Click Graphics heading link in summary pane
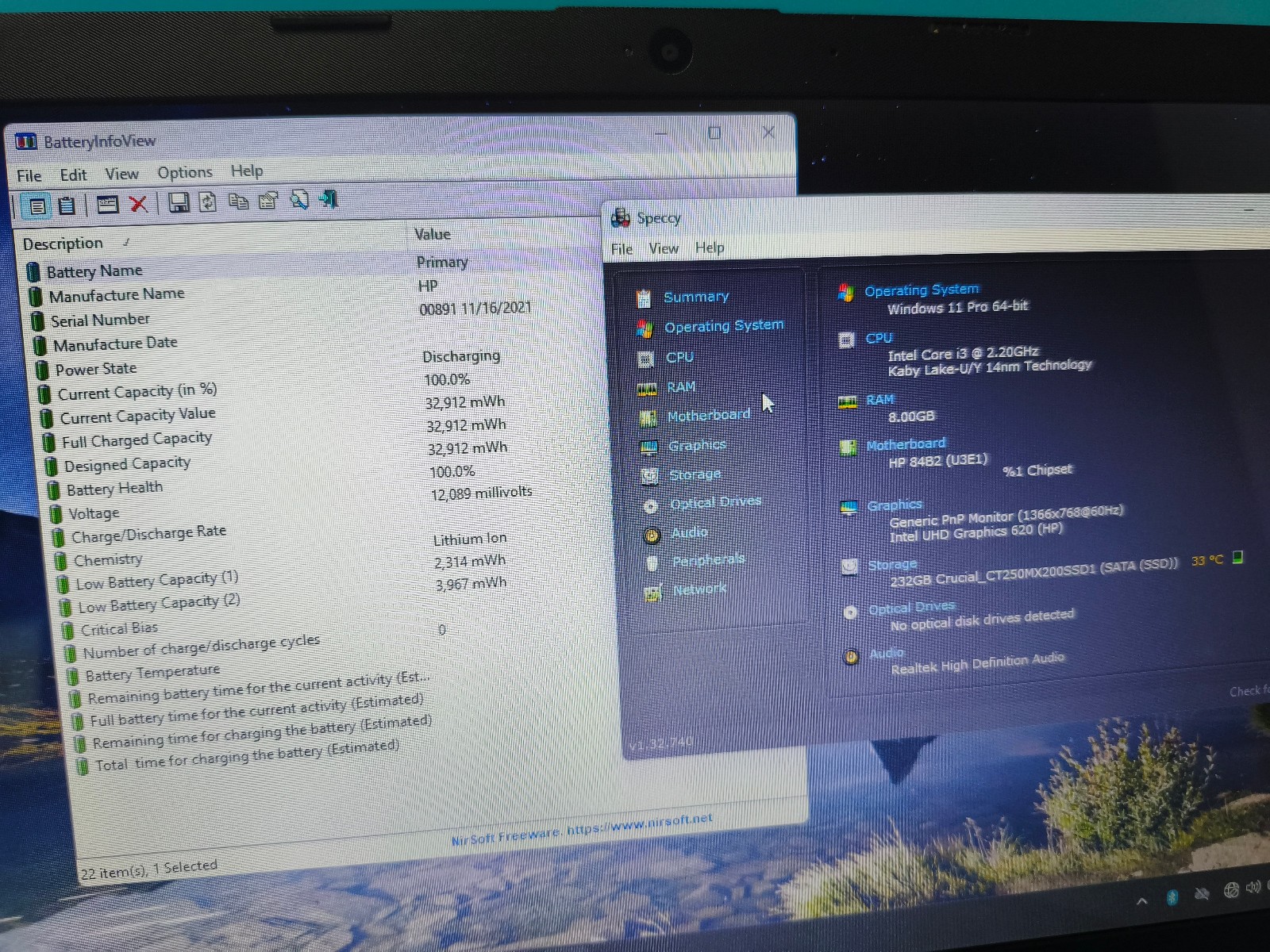This screenshot has width=1270, height=952. pyautogui.click(x=895, y=505)
